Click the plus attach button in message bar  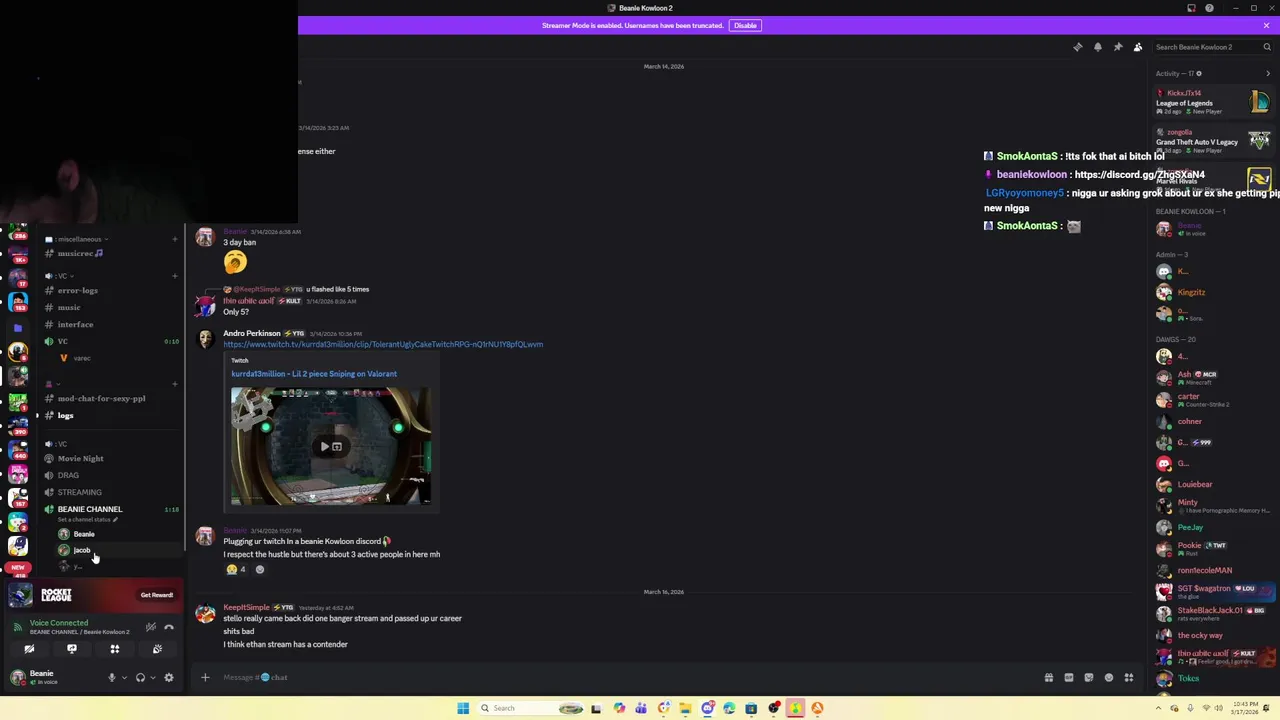tap(205, 677)
